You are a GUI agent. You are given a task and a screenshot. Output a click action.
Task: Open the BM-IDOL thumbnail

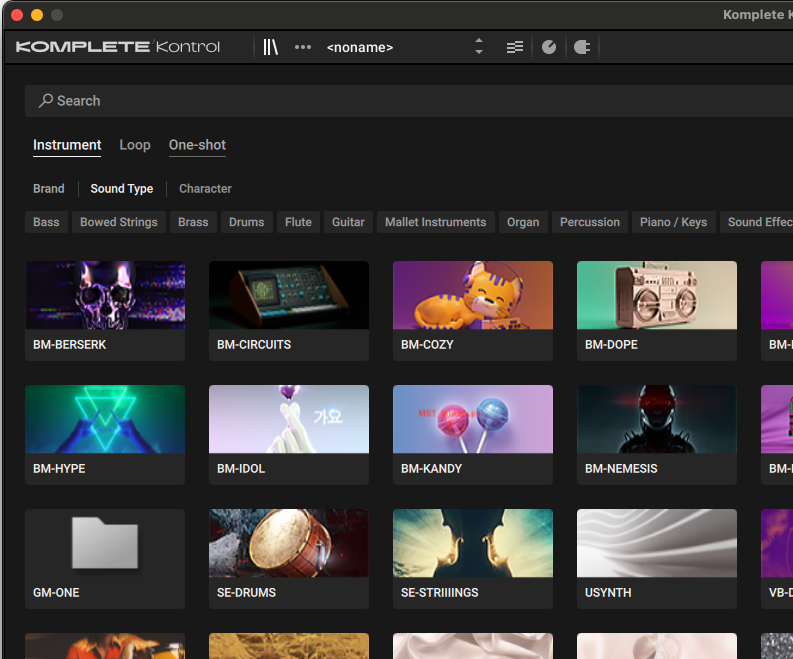289,419
